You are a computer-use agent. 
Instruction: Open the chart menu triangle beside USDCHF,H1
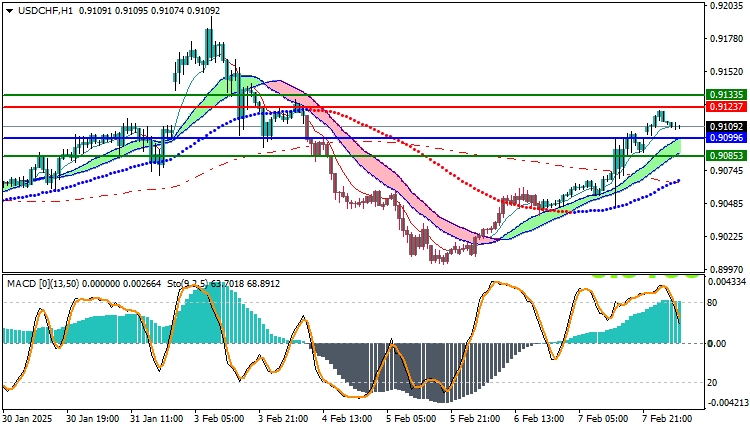[x=10, y=11]
